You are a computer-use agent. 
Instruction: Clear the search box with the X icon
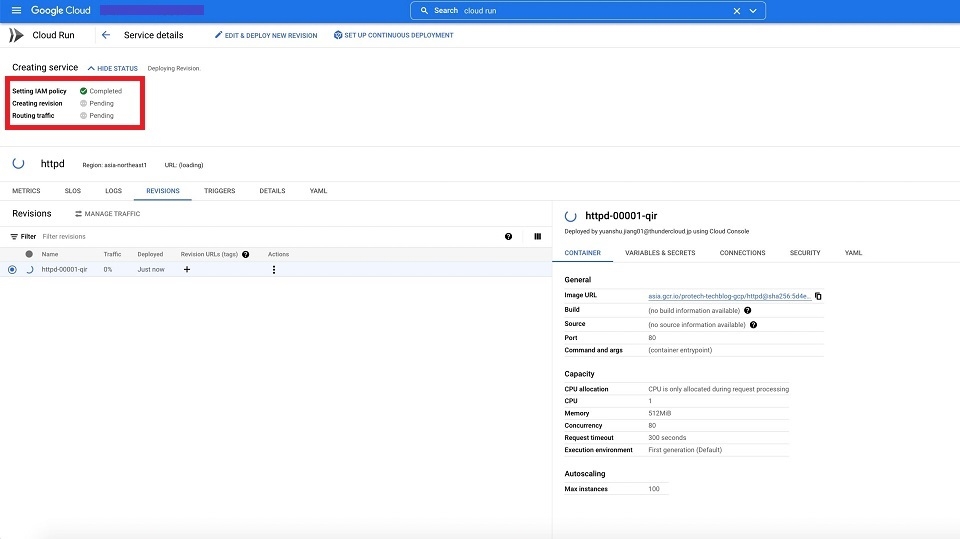[737, 11]
